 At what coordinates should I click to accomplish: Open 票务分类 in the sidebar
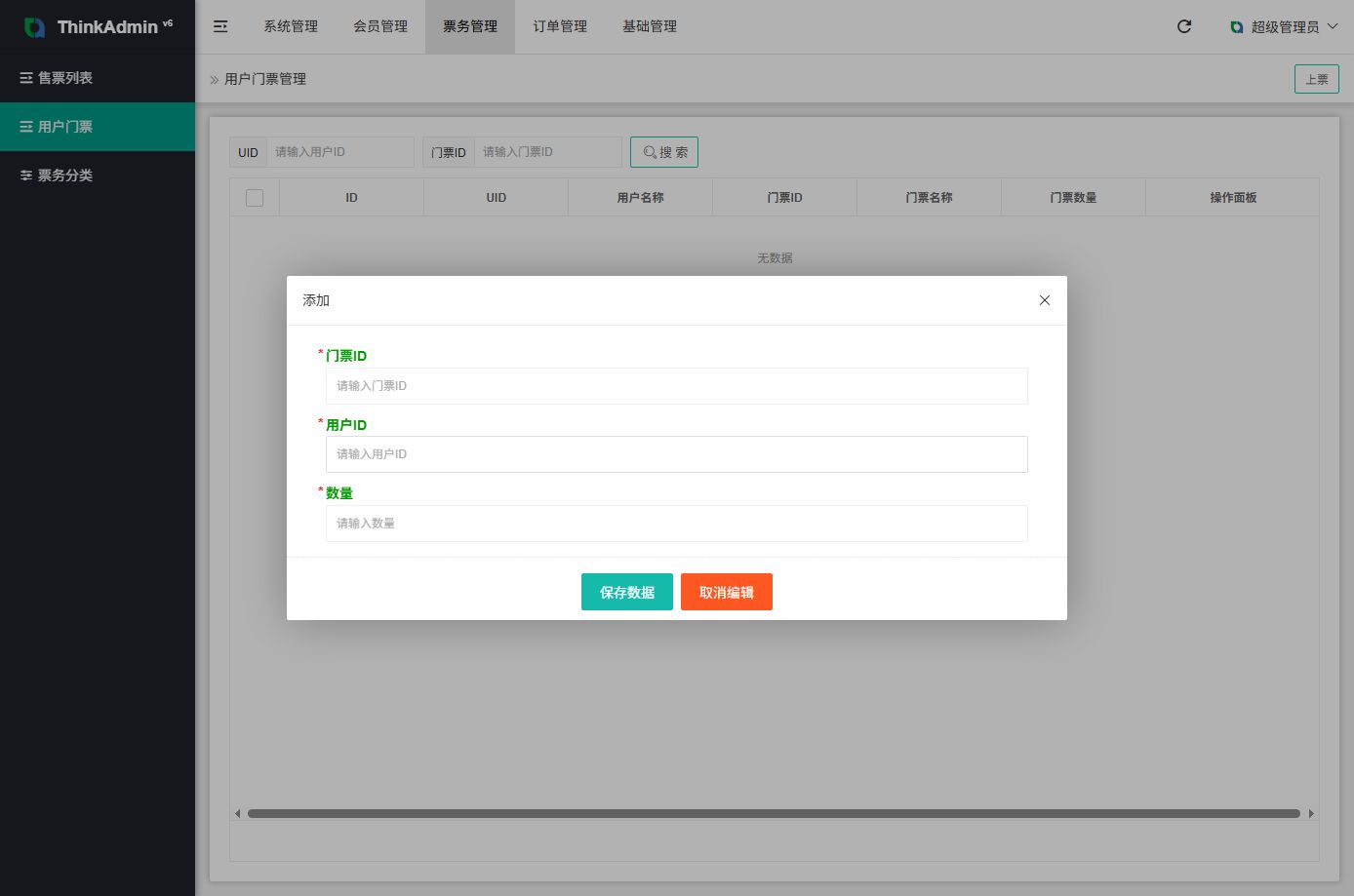tap(98, 175)
